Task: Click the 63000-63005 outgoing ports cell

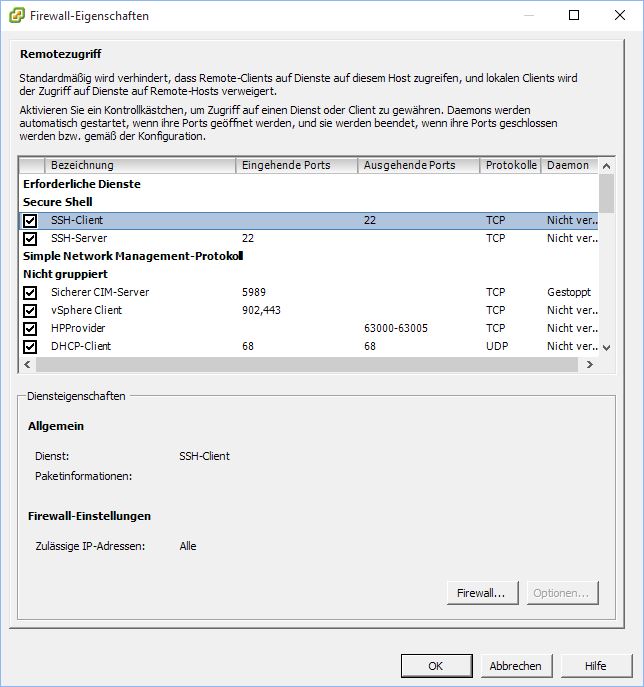Action: tap(396, 328)
